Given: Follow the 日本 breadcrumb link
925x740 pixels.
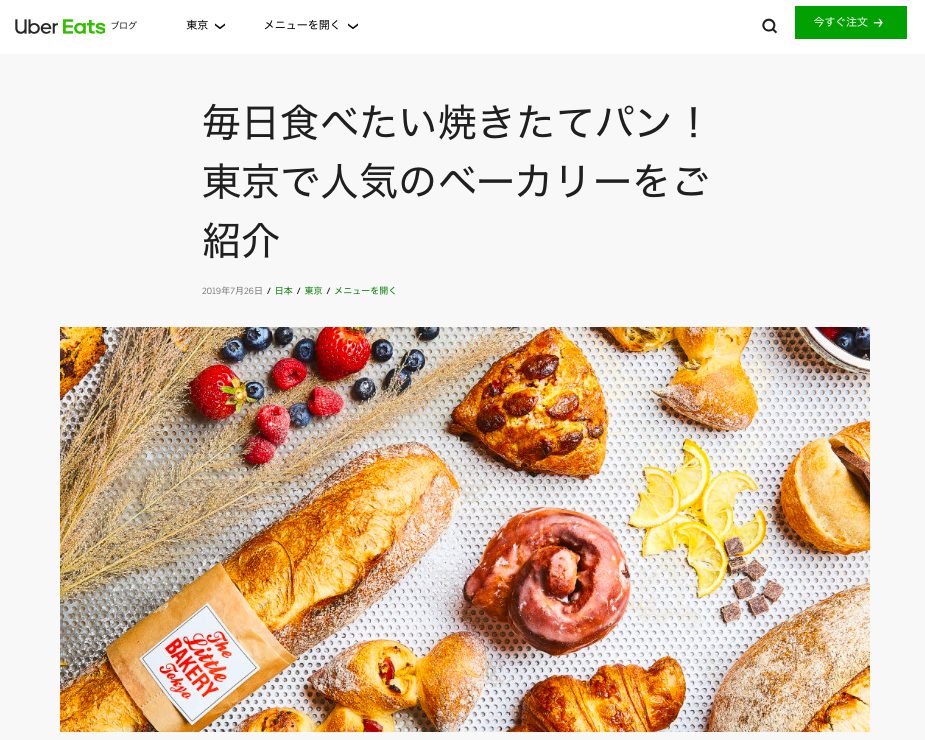Looking at the screenshot, I should click(284, 290).
